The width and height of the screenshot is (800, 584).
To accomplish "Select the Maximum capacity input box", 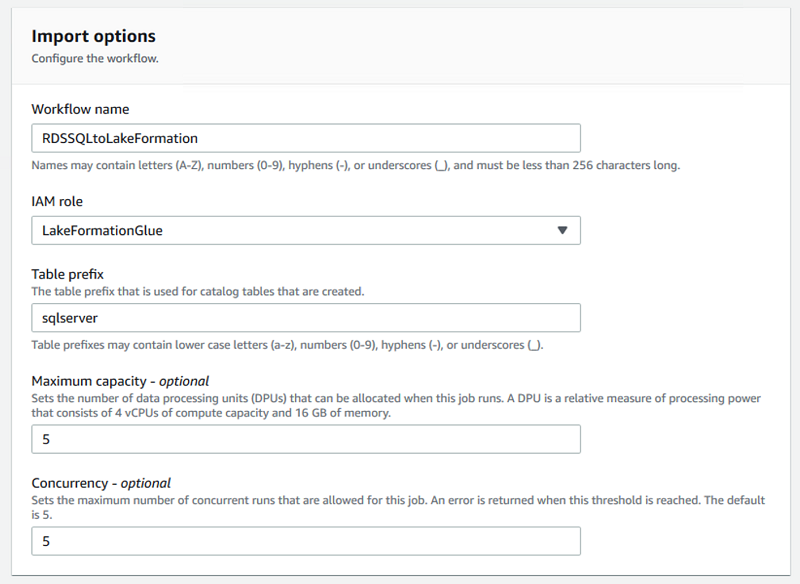I will pyautogui.click(x=306, y=439).
